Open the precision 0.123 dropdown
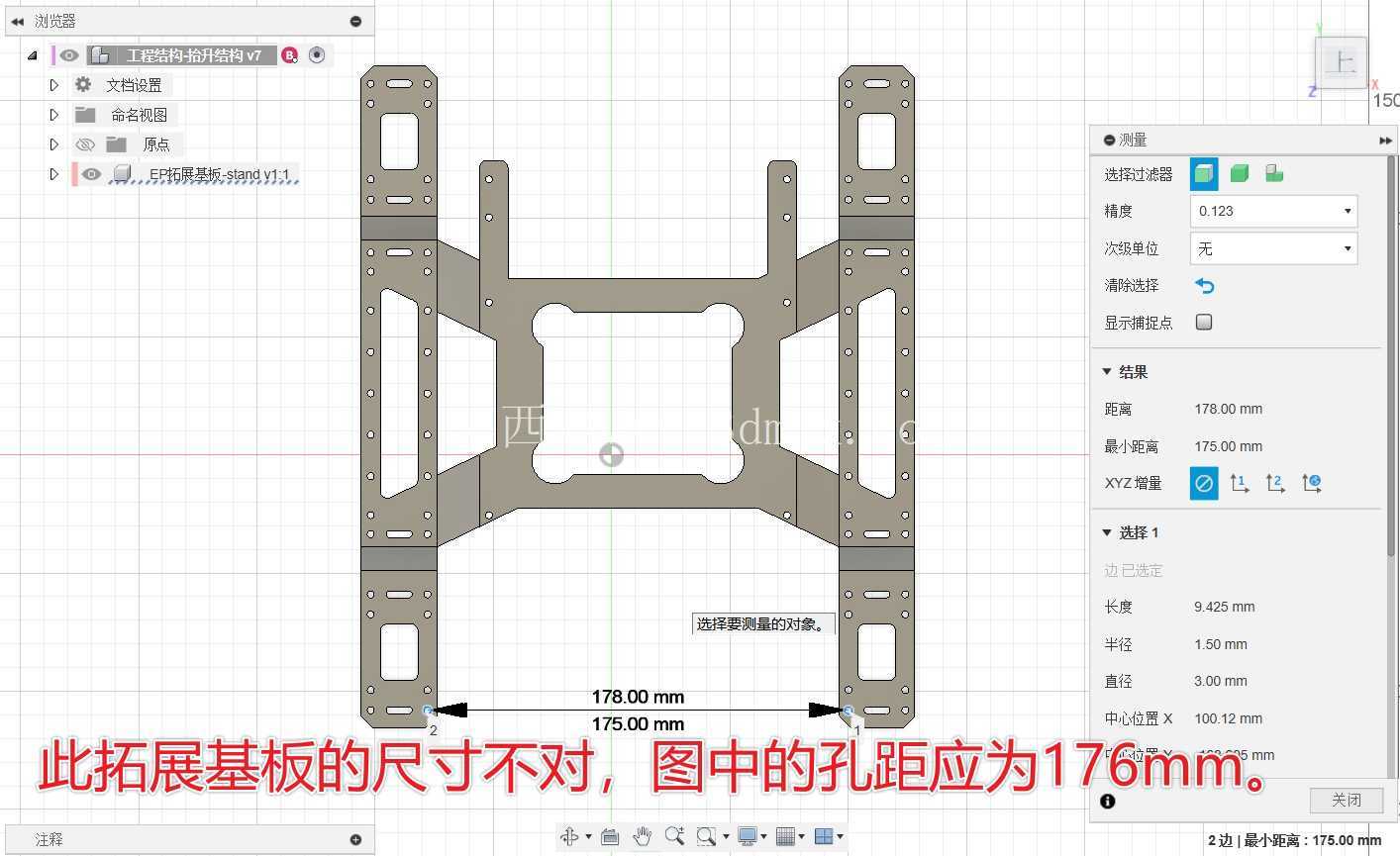The image size is (1400, 856). point(1273,211)
